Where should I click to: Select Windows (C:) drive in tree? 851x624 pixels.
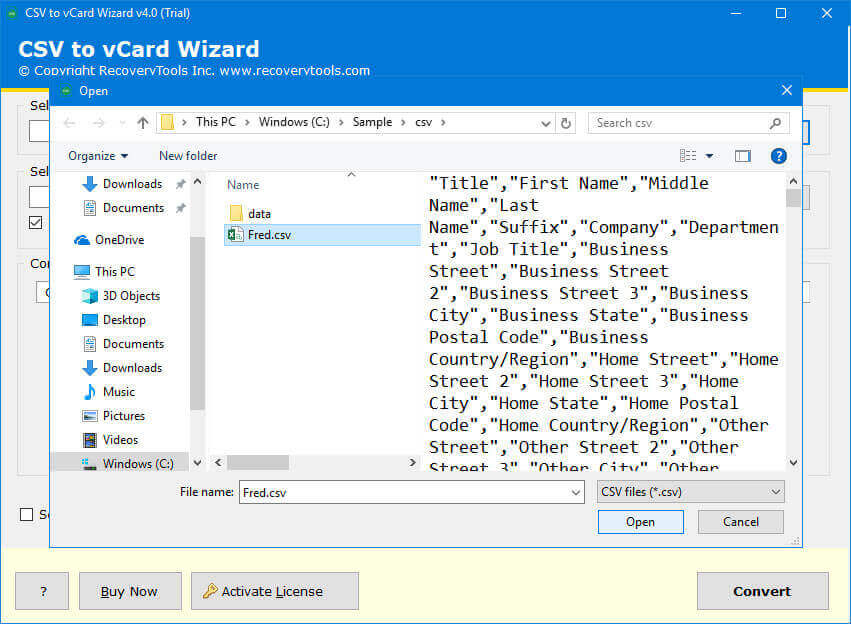(120, 463)
